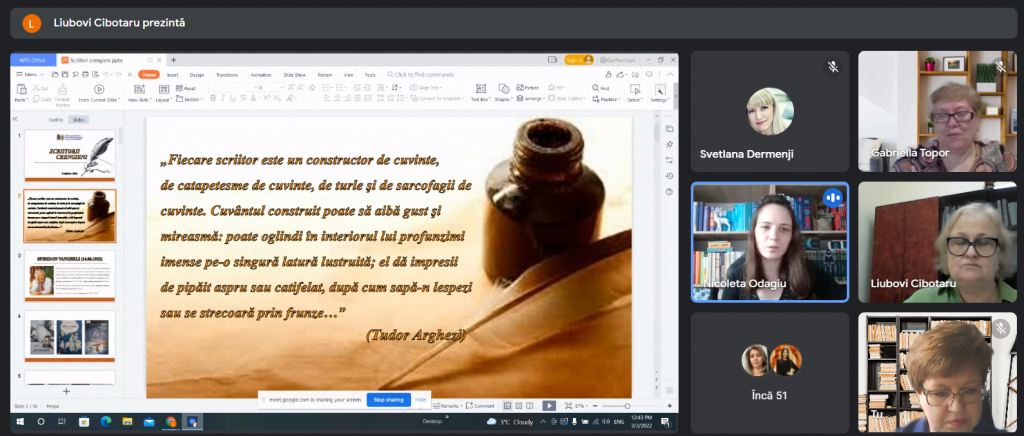The image size is (1024, 436).
Task: Expand the Section dropdown
Action: (x=189, y=99)
